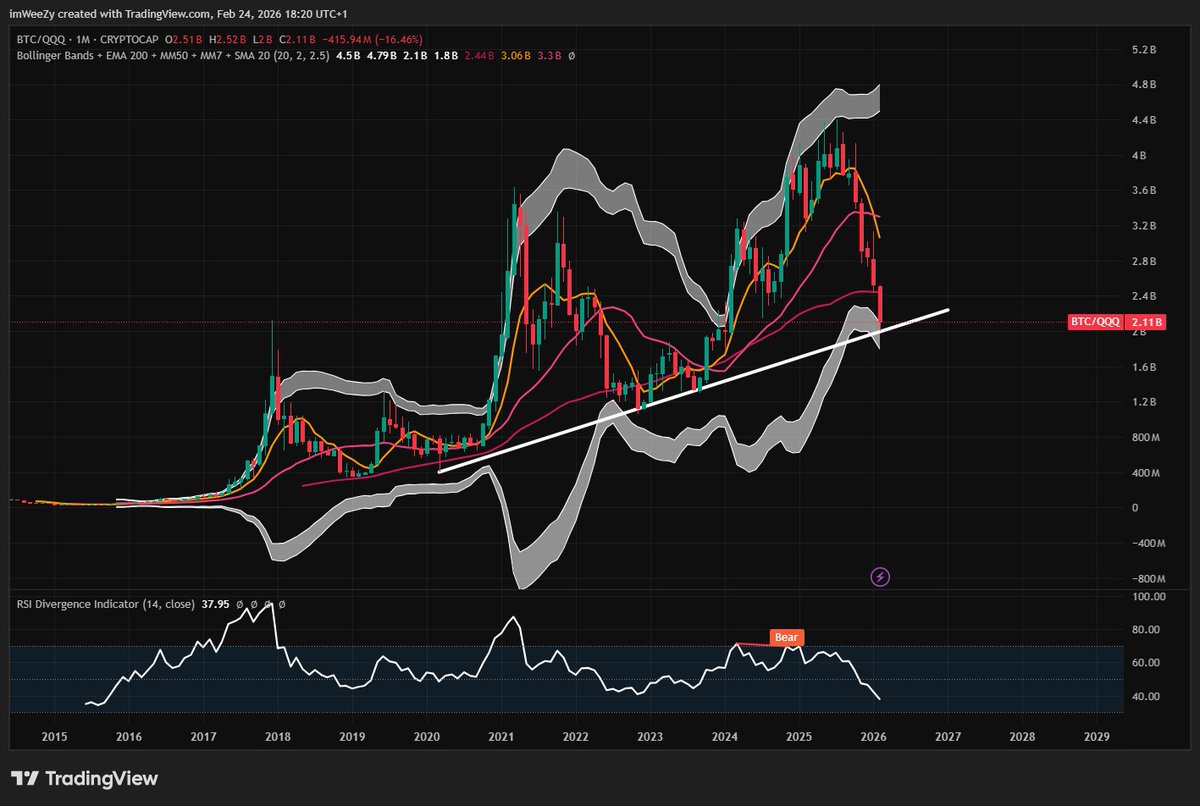Click the −800 M price axis label
The image size is (1200, 806).
tap(1149, 579)
